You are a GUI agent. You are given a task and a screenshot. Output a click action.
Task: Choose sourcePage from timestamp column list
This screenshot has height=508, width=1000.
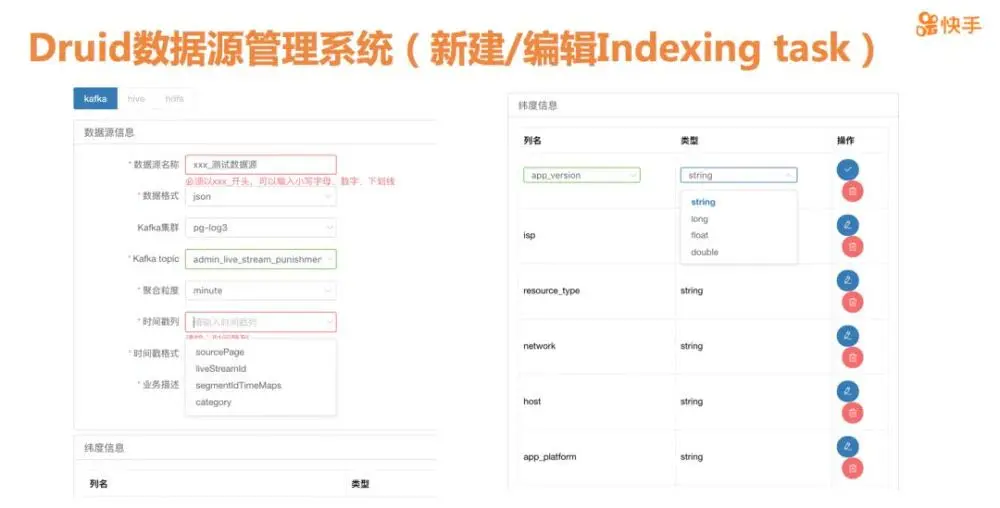tap(261, 352)
